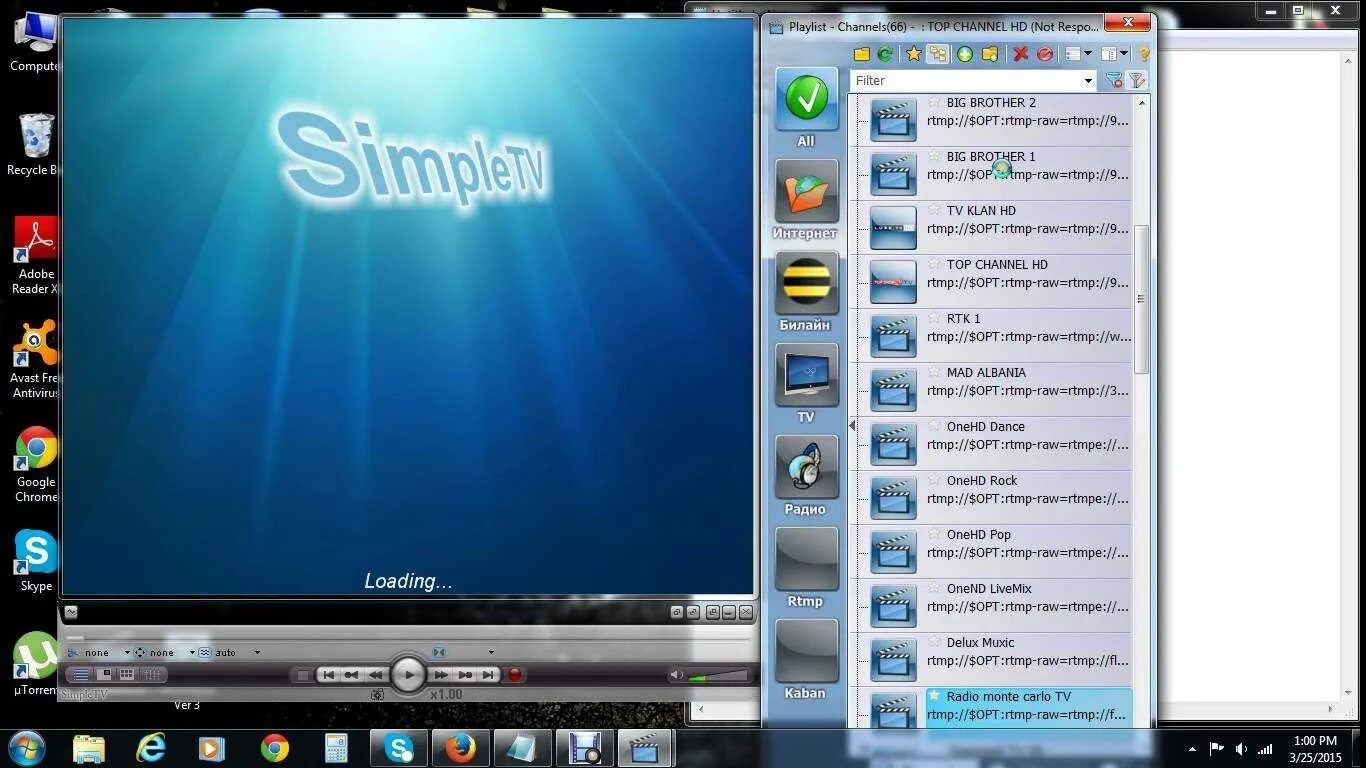Screen dimensions: 1366x768
Task: Click the fast forward button
Action: pos(440,675)
